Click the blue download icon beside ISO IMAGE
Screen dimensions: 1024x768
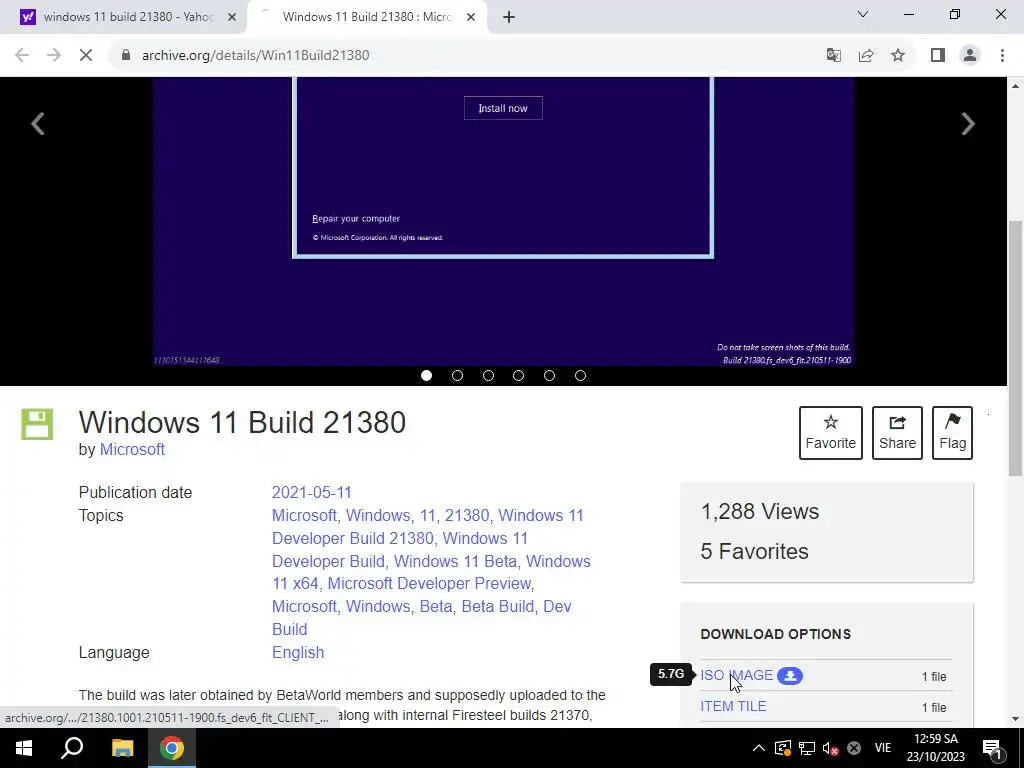tap(790, 676)
